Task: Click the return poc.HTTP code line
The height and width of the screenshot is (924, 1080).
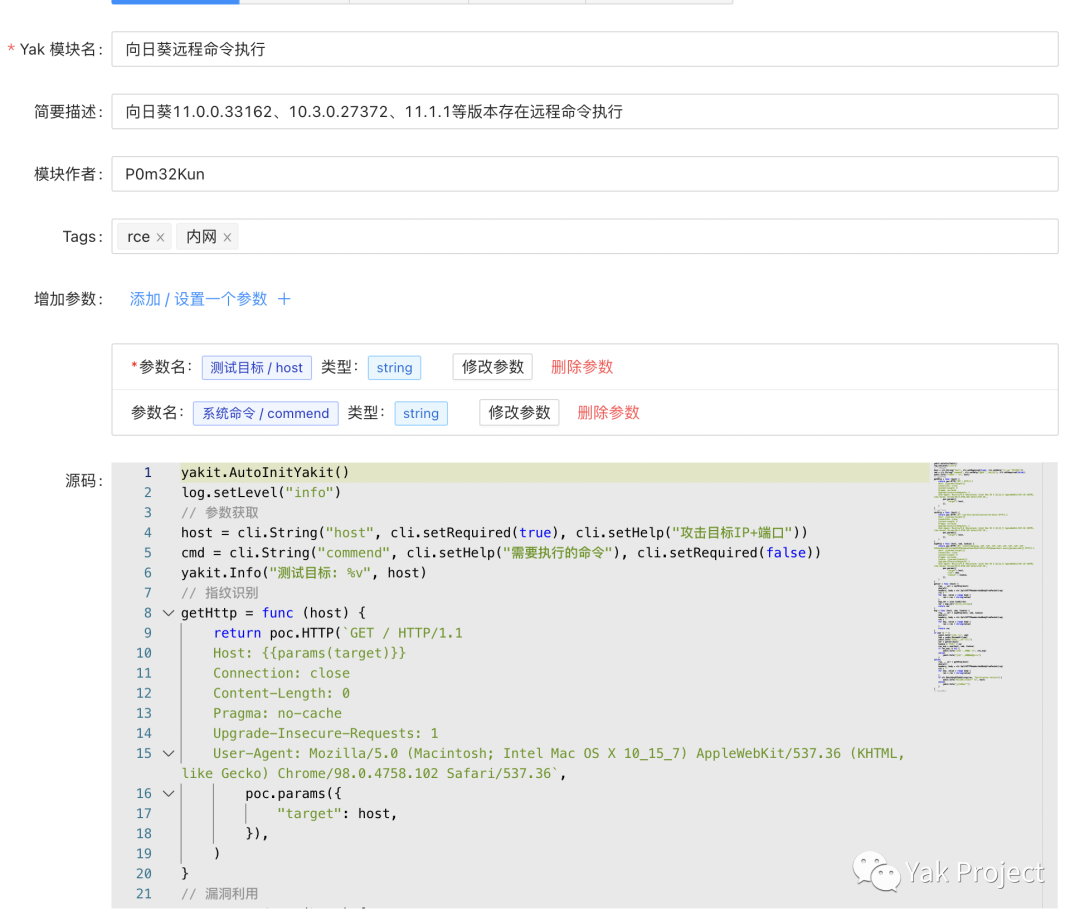Action: [338, 633]
